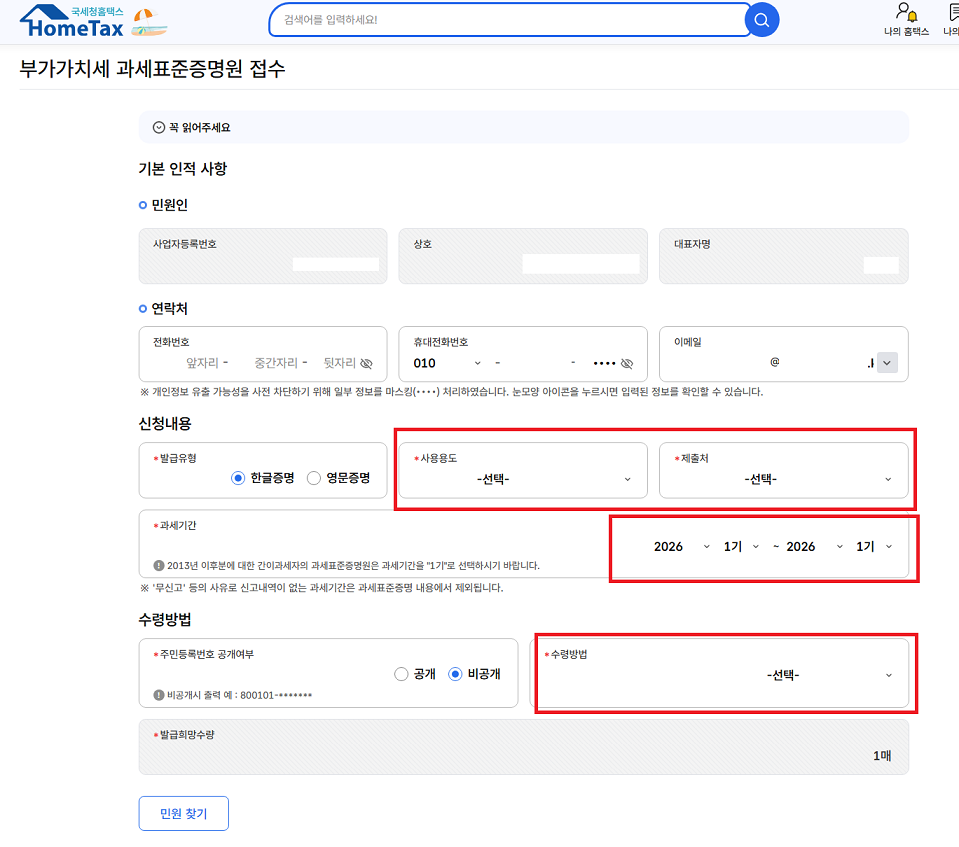Click the 민원 찾기 button

point(183,813)
